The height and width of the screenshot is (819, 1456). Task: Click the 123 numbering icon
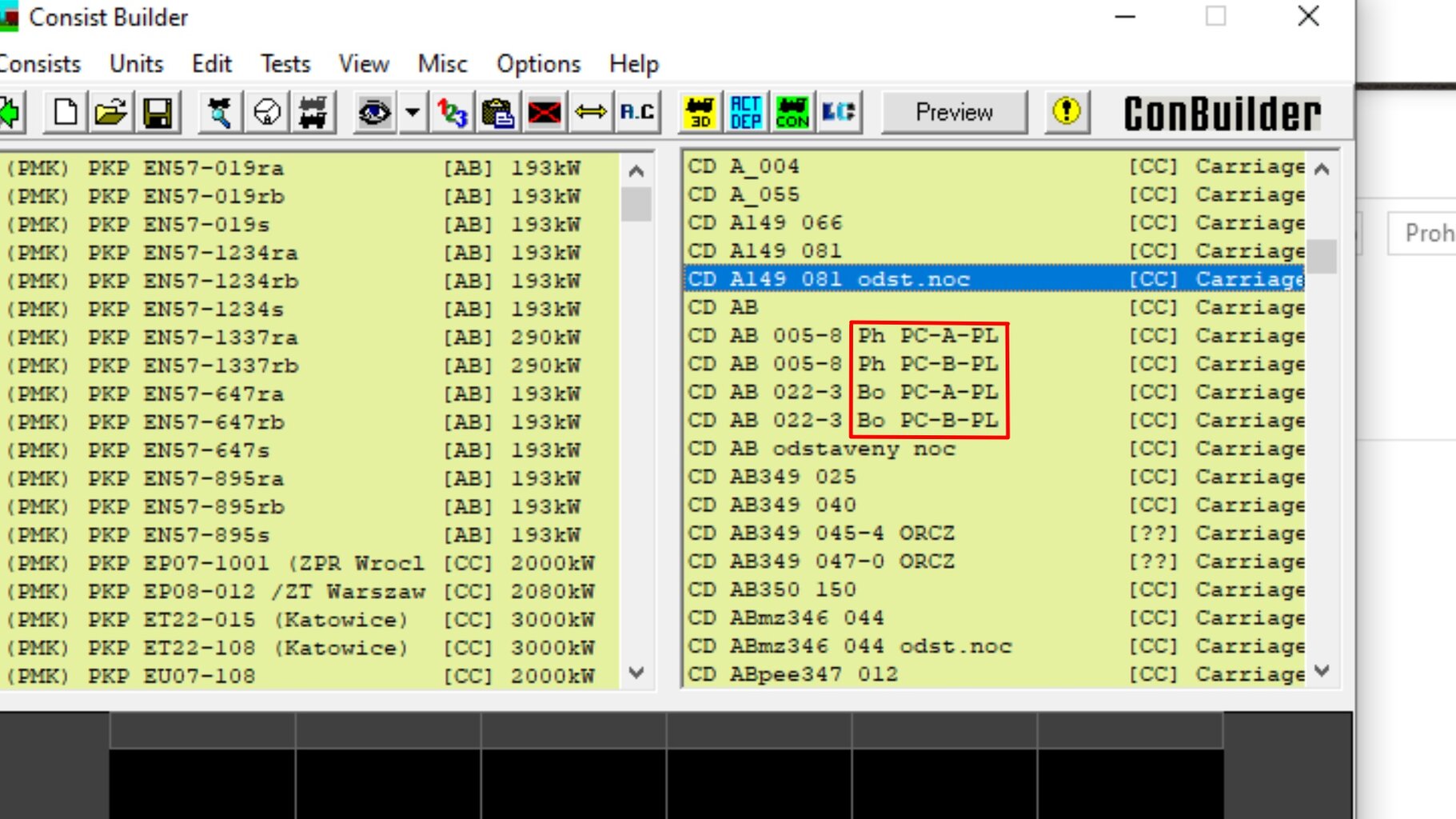452,113
